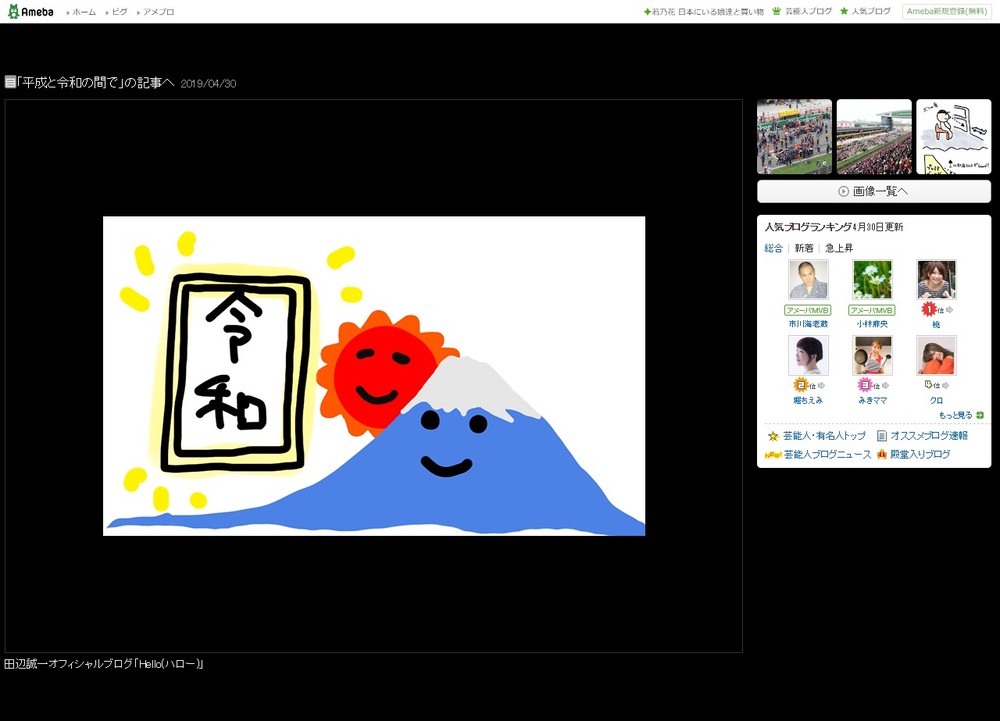Click the Ameba logo icon
Image resolution: width=1000 pixels, height=721 pixels.
[14, 11]
